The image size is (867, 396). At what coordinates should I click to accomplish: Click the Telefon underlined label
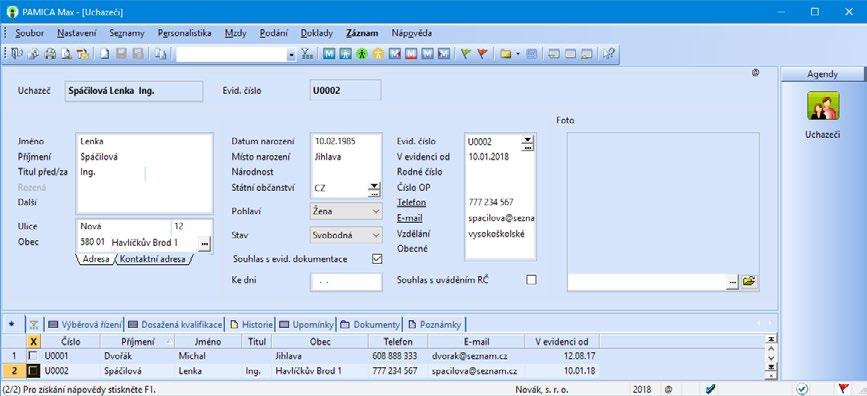(x=411, y=202)
